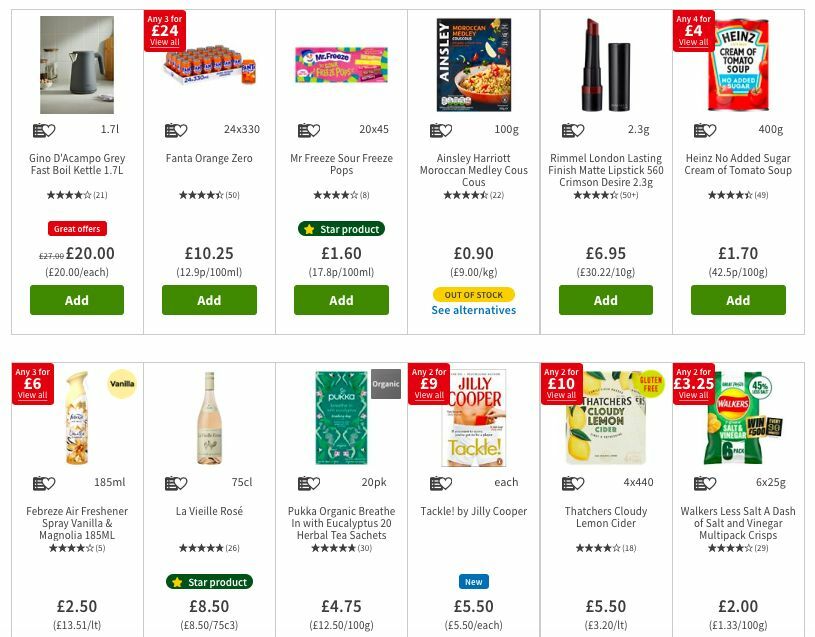
Task: View all items in the Any 2 for £9 offer
Action: (x=427, y=394)
